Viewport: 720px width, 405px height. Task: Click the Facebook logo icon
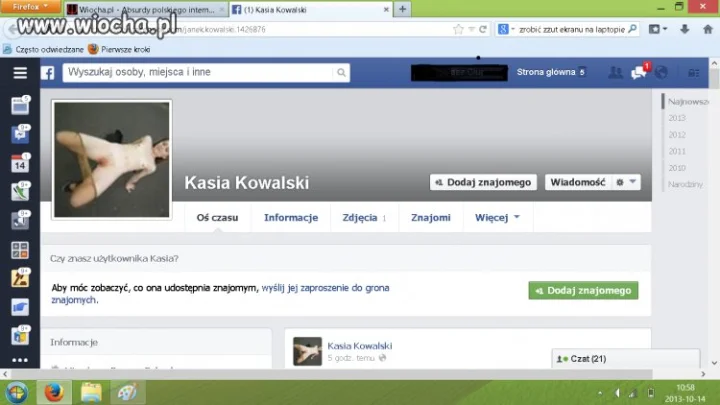[48, 73]
